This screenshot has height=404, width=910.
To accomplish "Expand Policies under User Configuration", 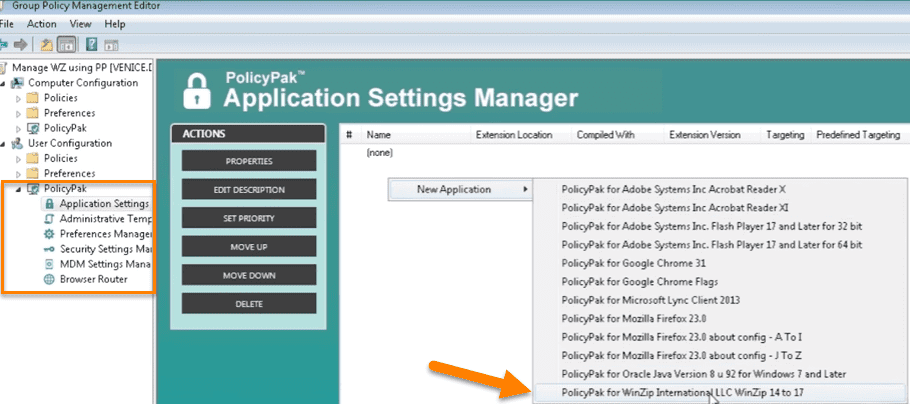I will 19,158.
